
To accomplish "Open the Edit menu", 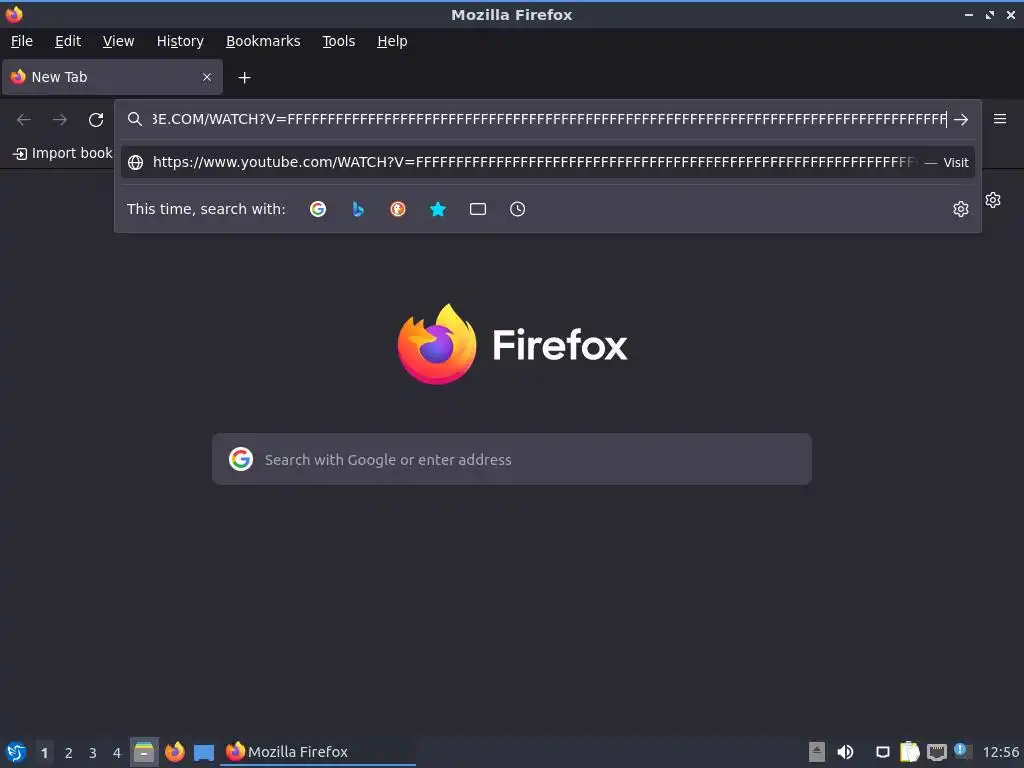I will point(68,41).
